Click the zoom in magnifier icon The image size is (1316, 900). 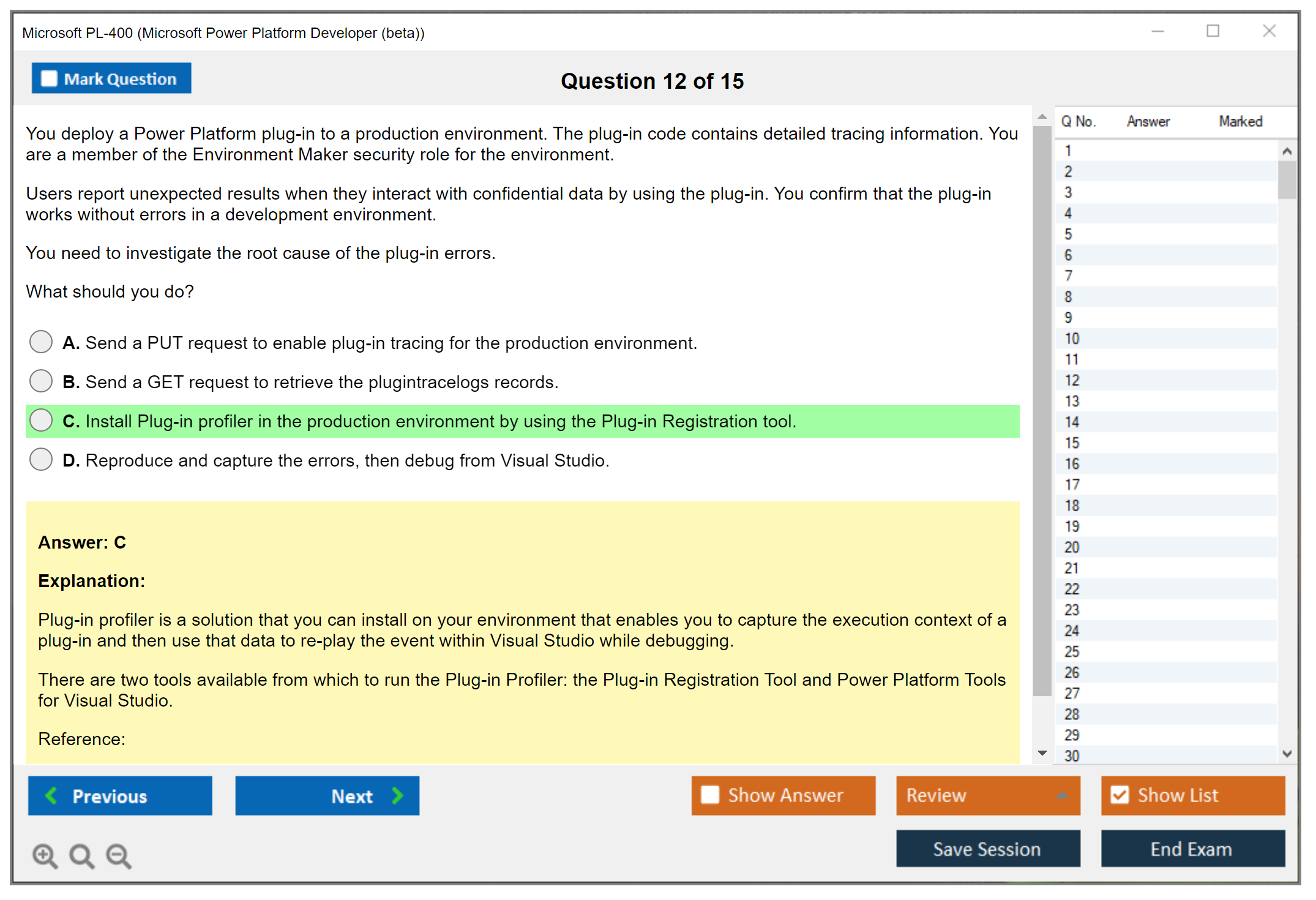pos(45,856)
